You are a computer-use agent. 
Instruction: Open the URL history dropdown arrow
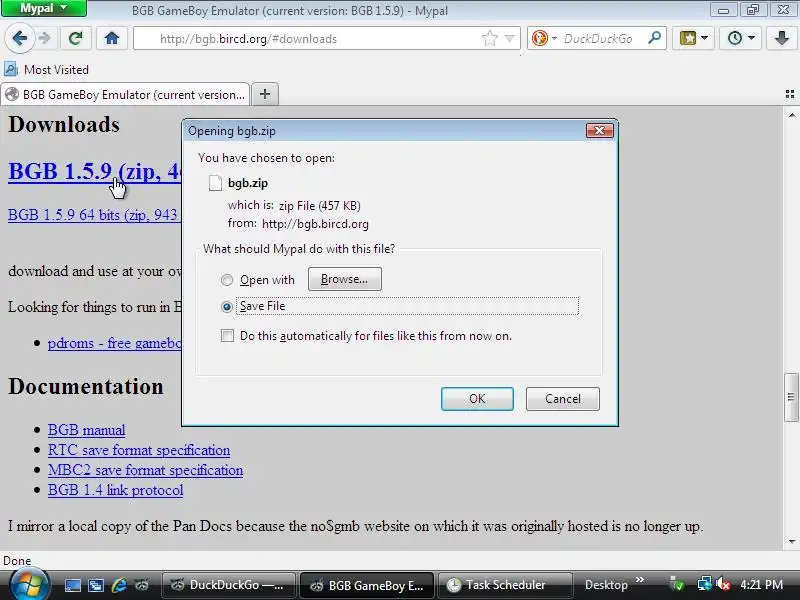pos(509,38)
